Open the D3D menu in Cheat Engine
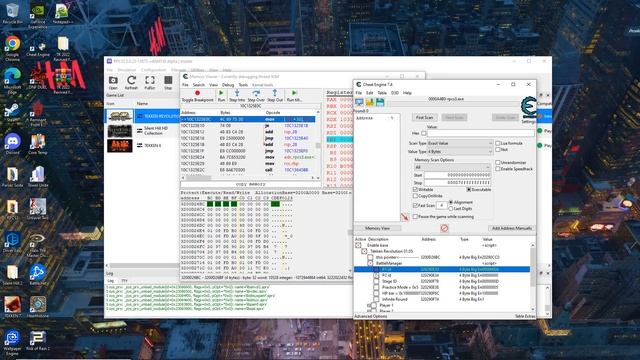The image size is (640, 360). (x=395, y=93)
